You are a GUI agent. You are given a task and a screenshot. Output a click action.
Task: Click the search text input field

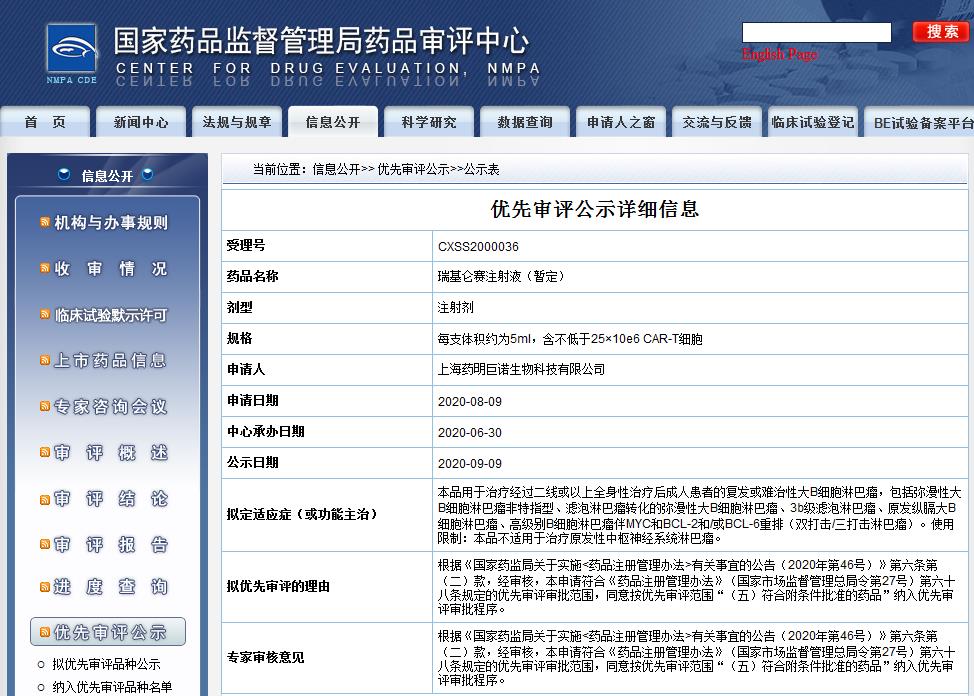click(x=816, y=32)
